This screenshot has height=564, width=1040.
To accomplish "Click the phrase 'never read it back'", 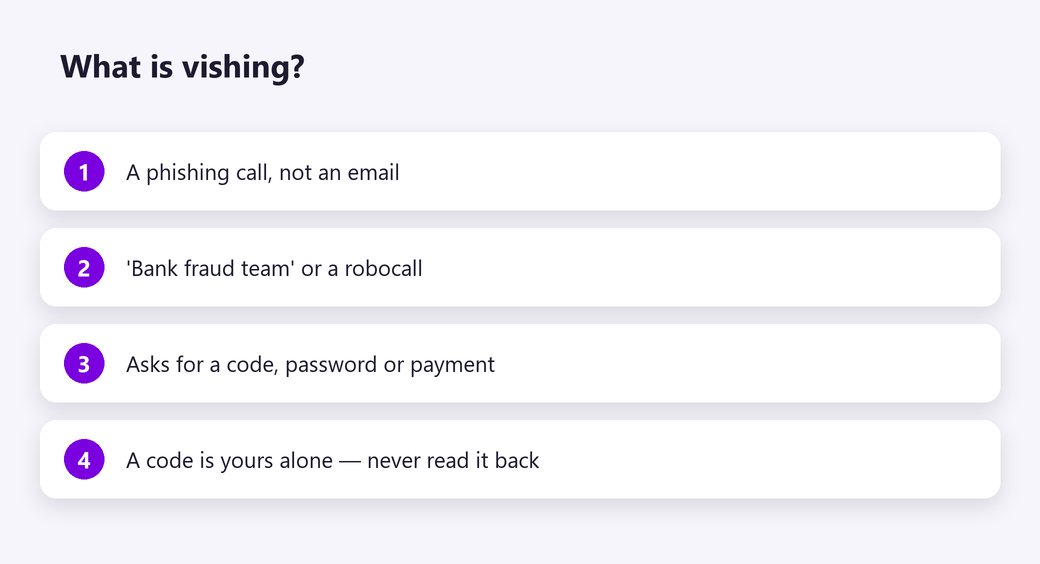I will tap(453, 460).
